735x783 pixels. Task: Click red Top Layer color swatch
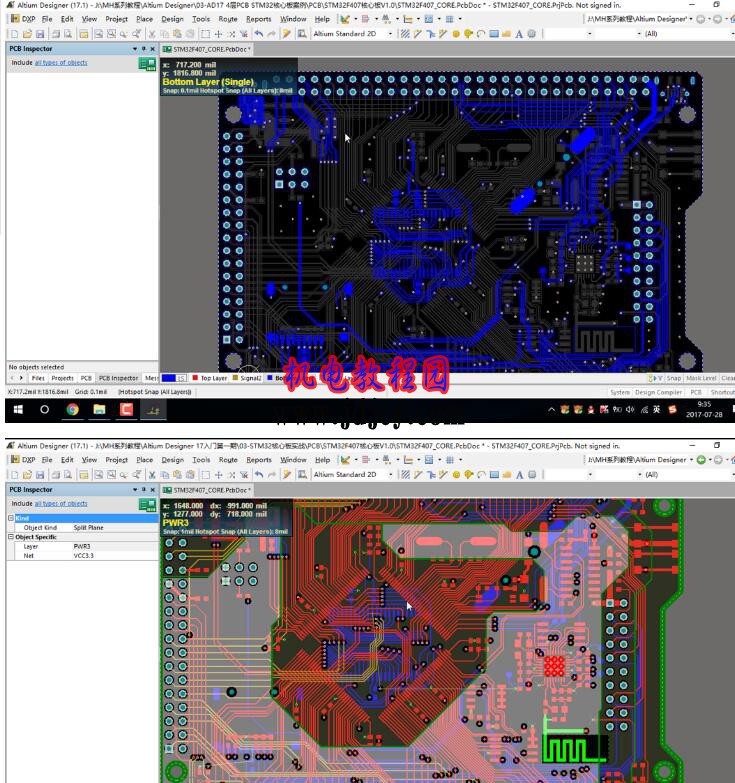pos(195,378)
